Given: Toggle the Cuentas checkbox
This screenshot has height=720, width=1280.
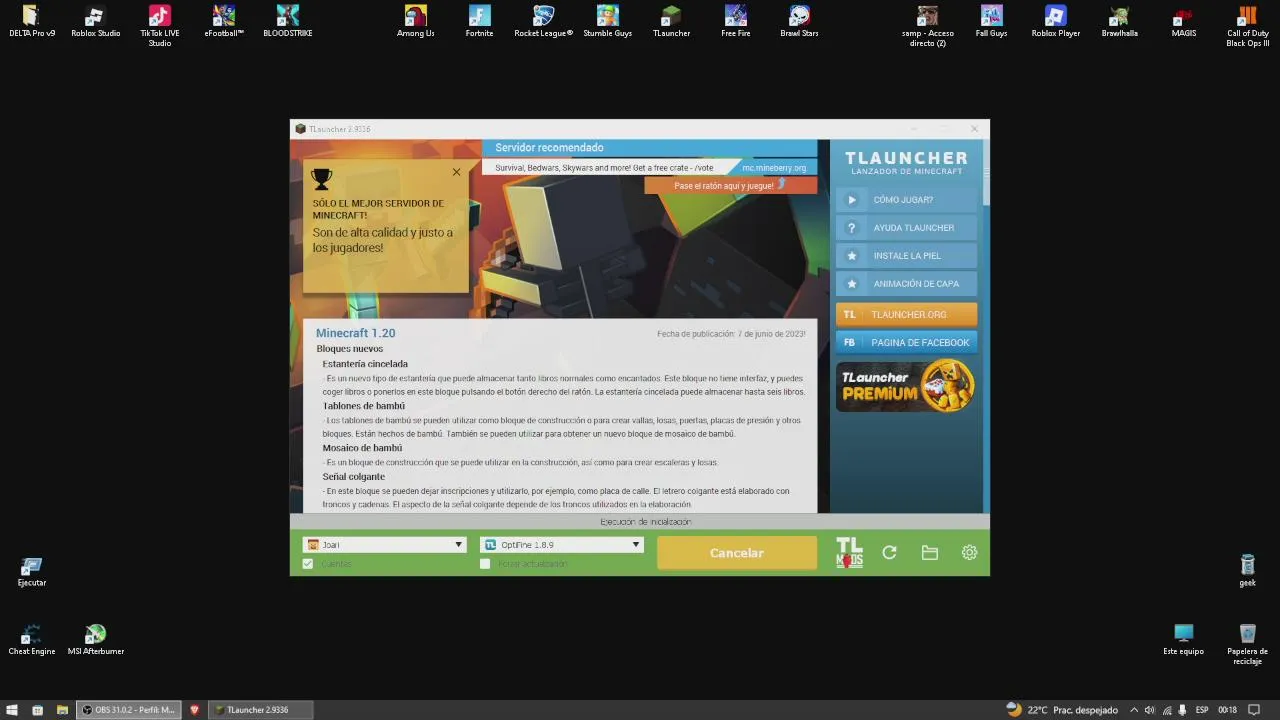Looking at the screenshot, I should coord(308,564).
